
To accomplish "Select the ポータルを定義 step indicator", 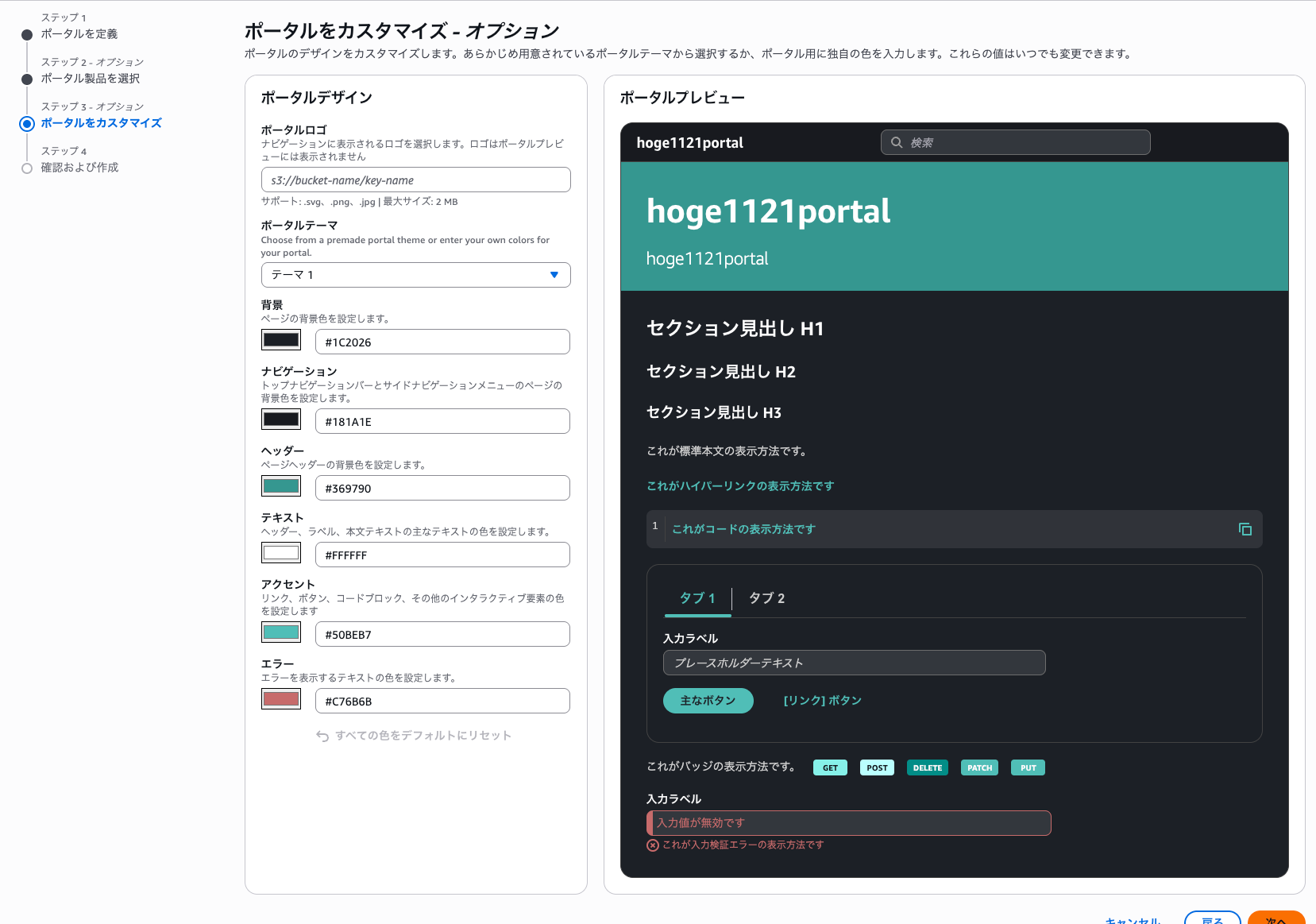I will pos(27,34).
